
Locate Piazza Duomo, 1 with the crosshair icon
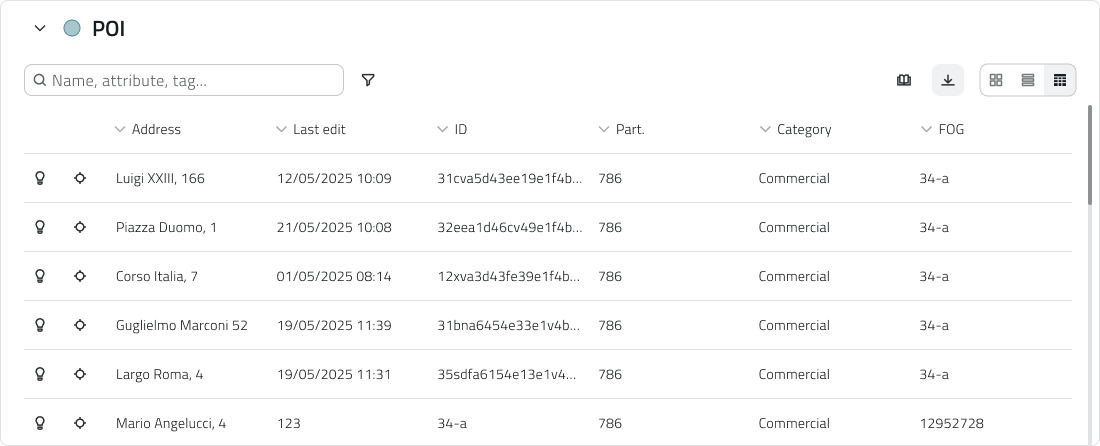(x=80, y=227)
